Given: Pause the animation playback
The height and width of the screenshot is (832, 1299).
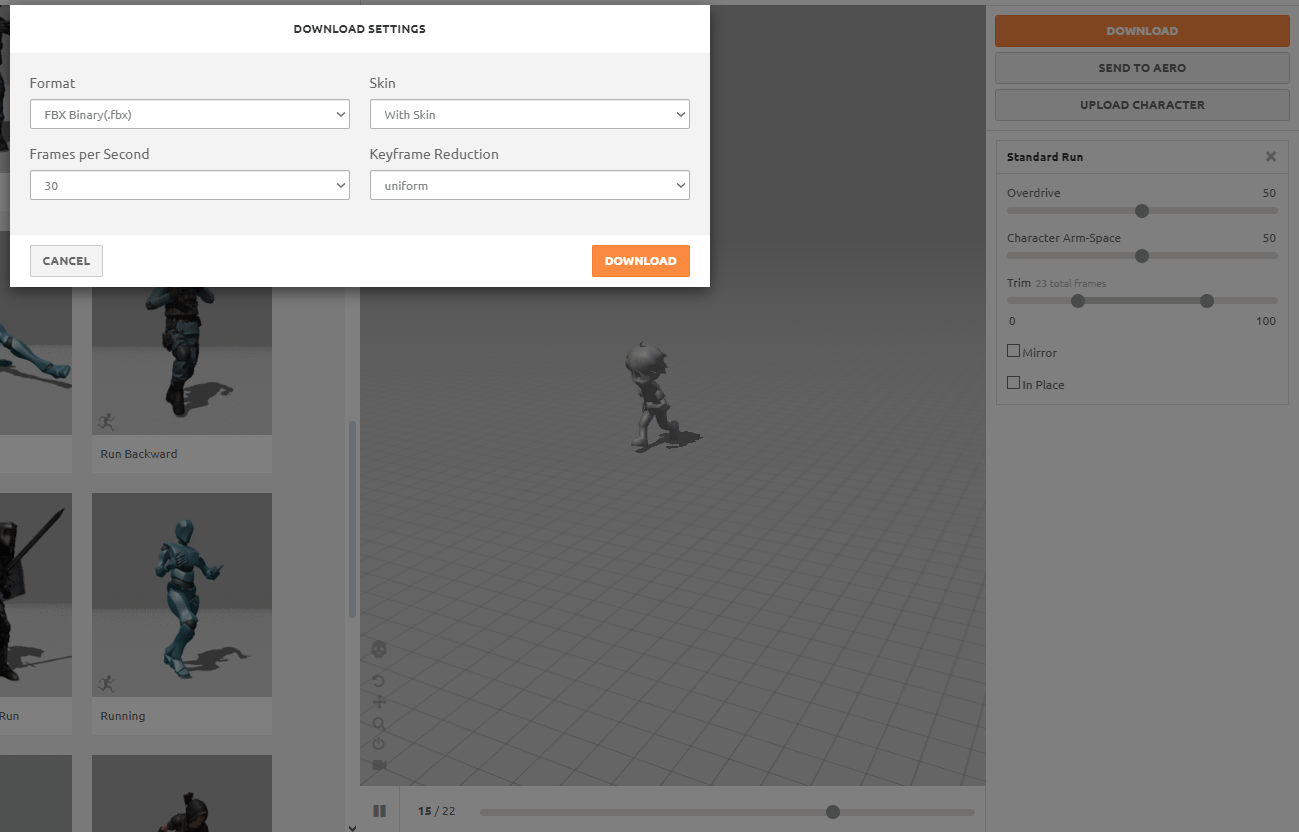Looking at the screenshot, I should tap(380, 811).
